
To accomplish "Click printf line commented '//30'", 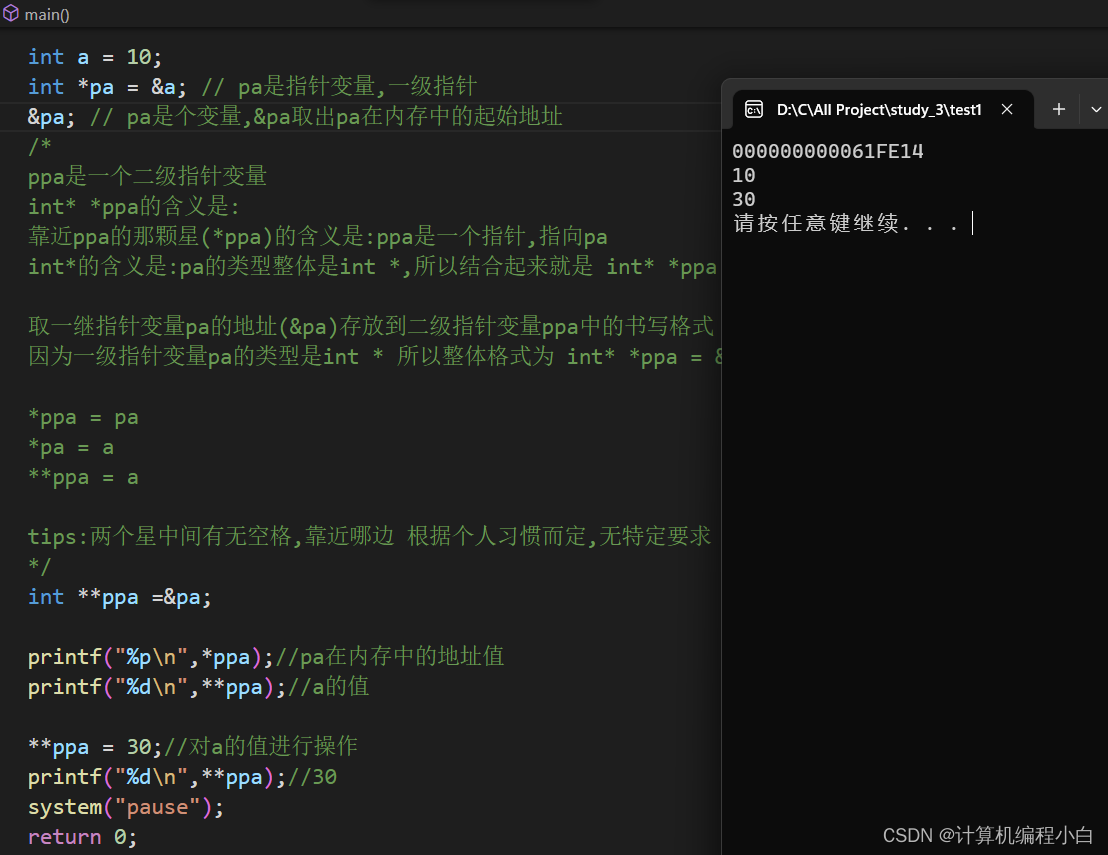I will point(182,777).
